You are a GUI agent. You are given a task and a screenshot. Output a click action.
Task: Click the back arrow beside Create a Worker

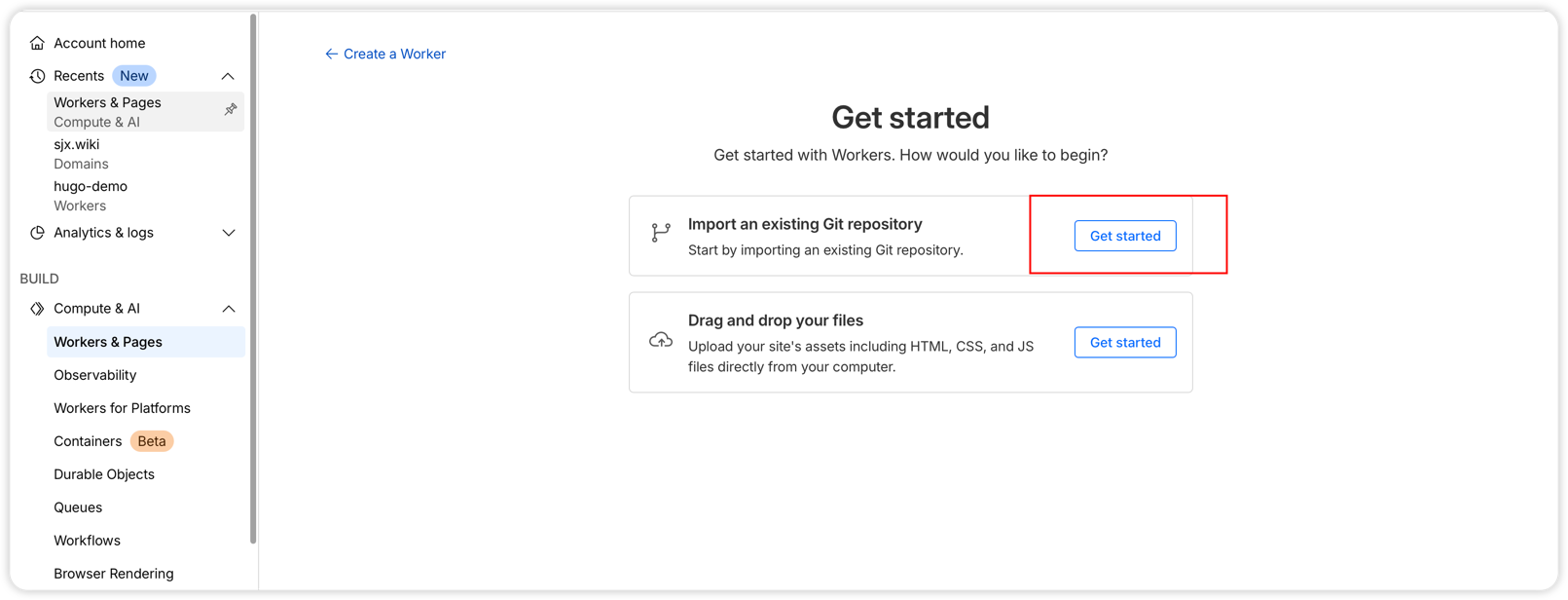pyautogui.click(x=331, y=54)
